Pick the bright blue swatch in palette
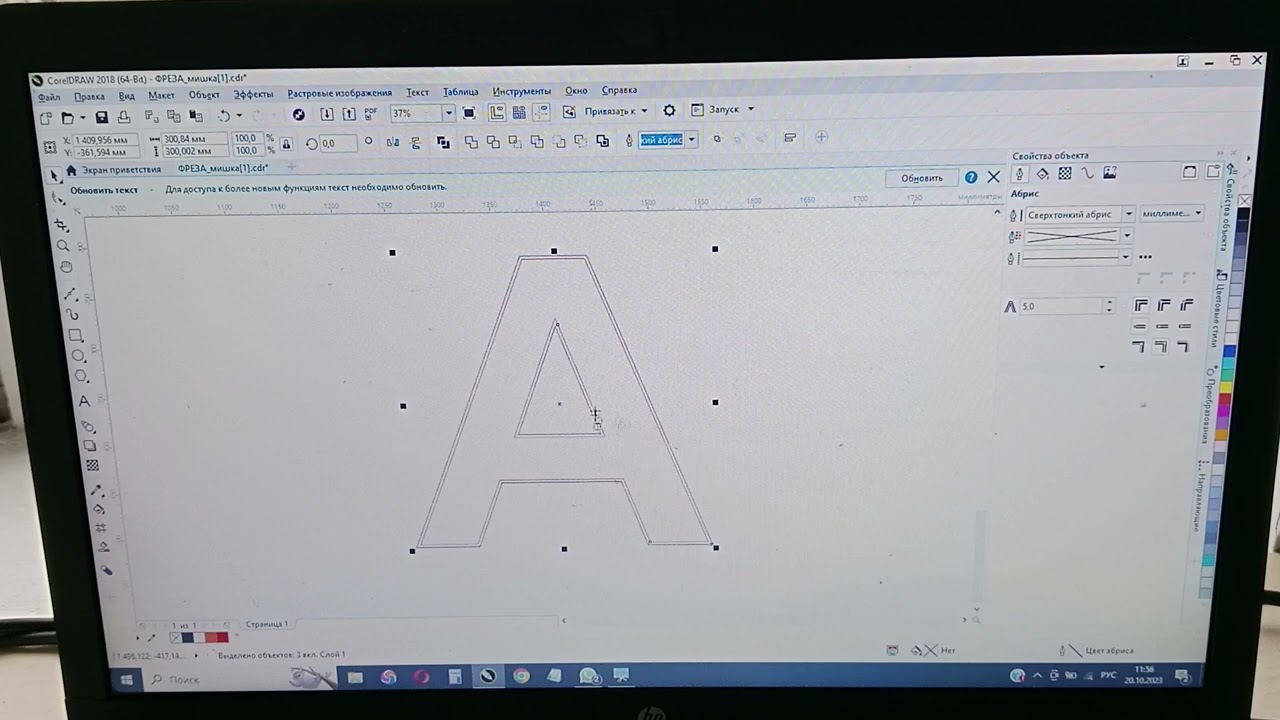This screenshot has width=1280, height=720. pos(1229,351)
